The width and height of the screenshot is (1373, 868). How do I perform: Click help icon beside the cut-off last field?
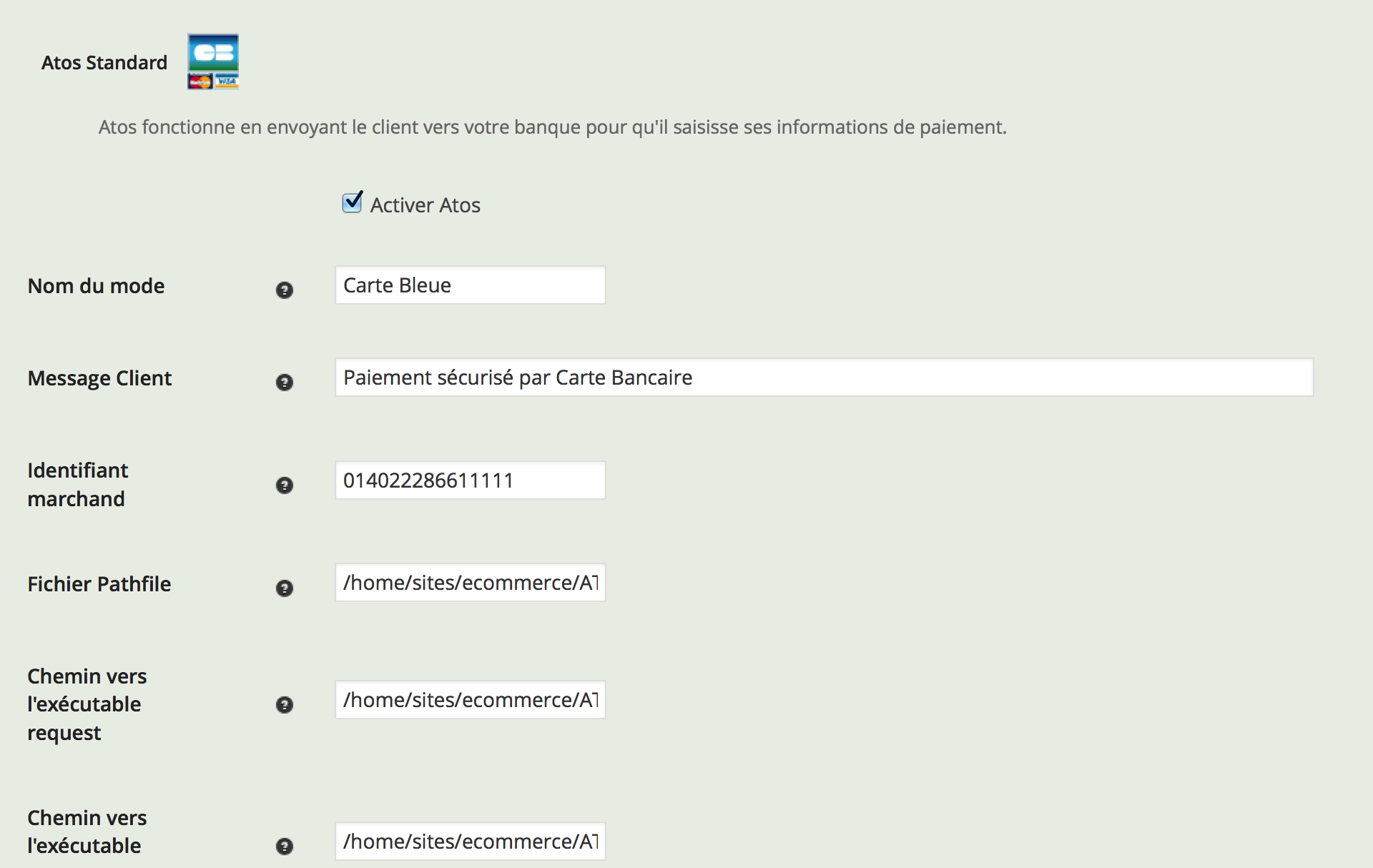[285, 846]
